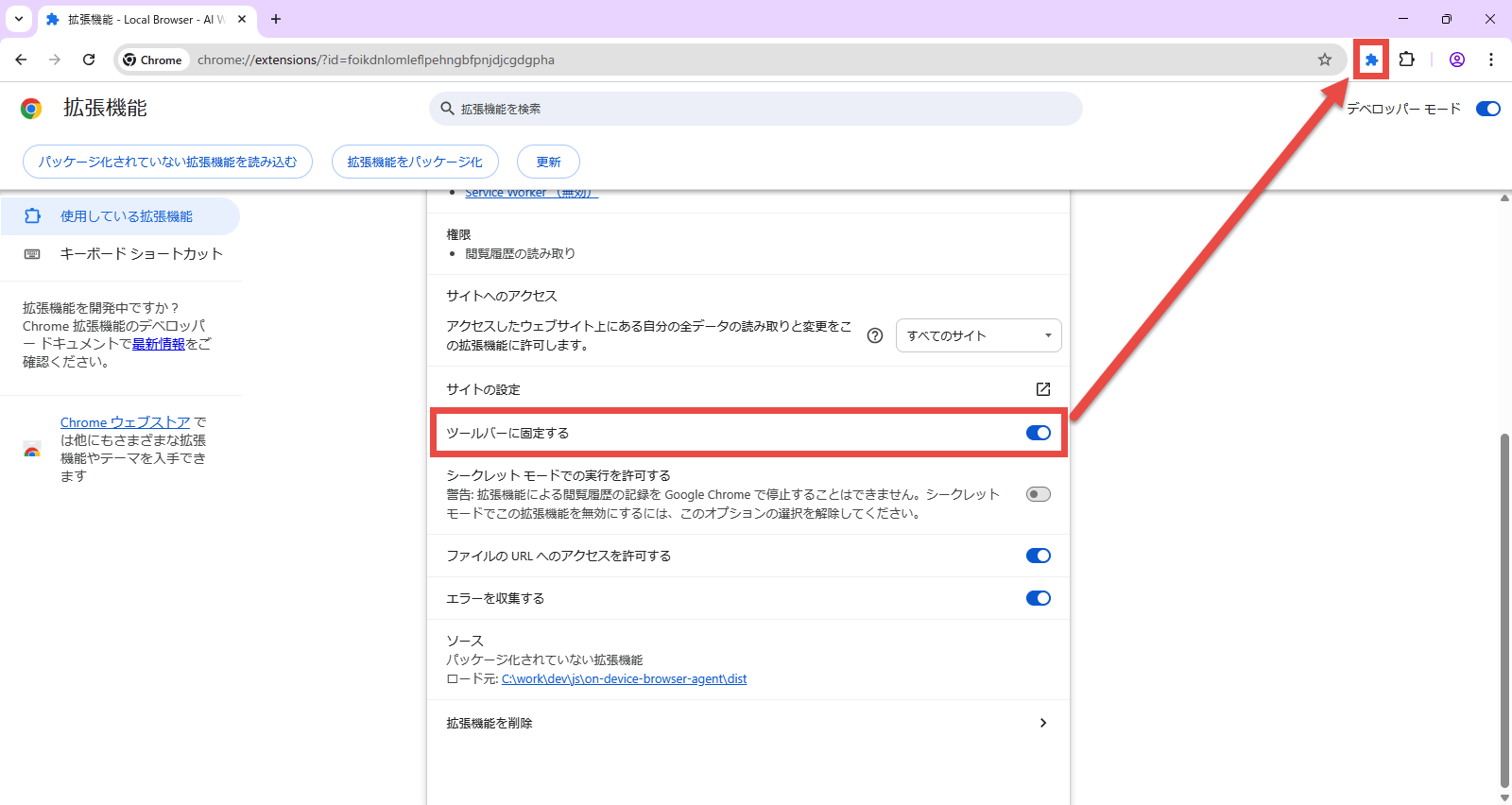Image resolution: width=1512 pixels, height=805 pixels.
Task: Open the Chrome three-dot menu
Action: click(x=1491, y=60)
